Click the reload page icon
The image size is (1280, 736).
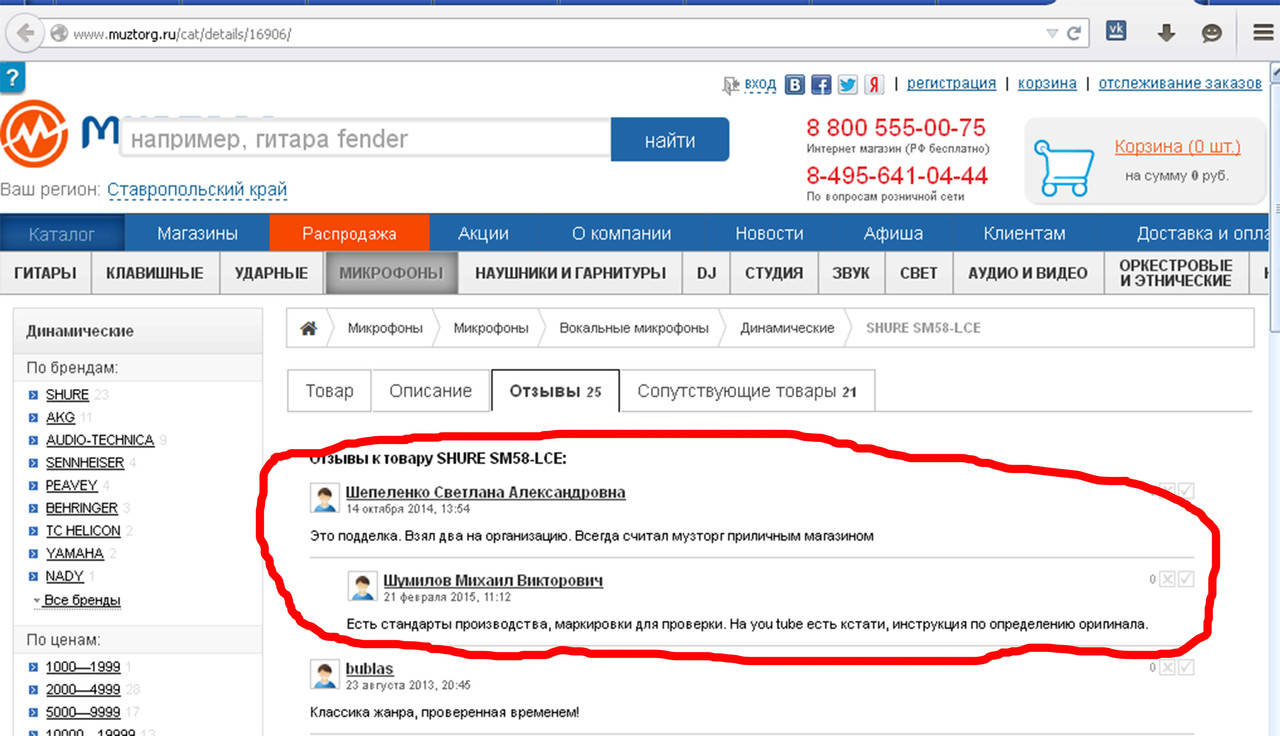1074,33
